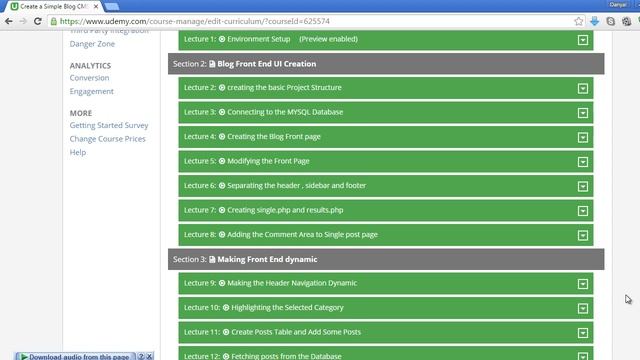The width and height of the screenshot is (640, 360).
Task: Select Section 2 Blog Front End UI Creation
Action: (386, 64)
